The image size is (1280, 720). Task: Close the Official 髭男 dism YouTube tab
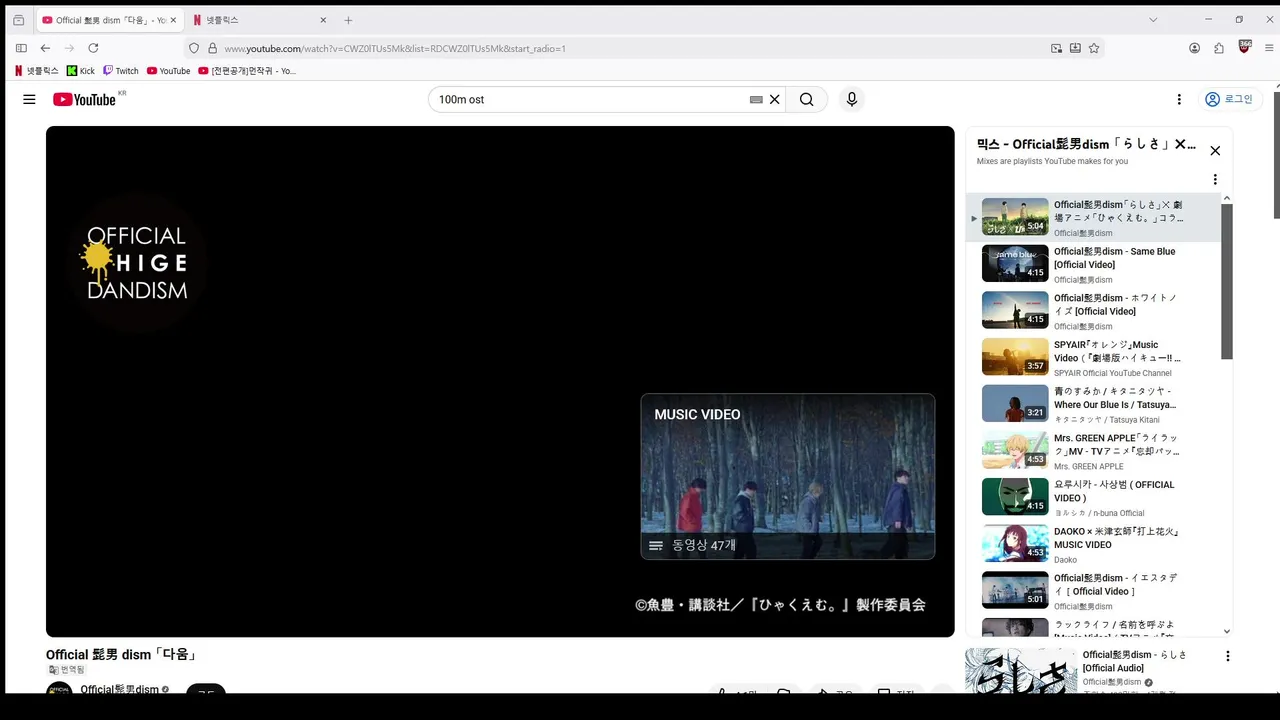coord(173,20)
